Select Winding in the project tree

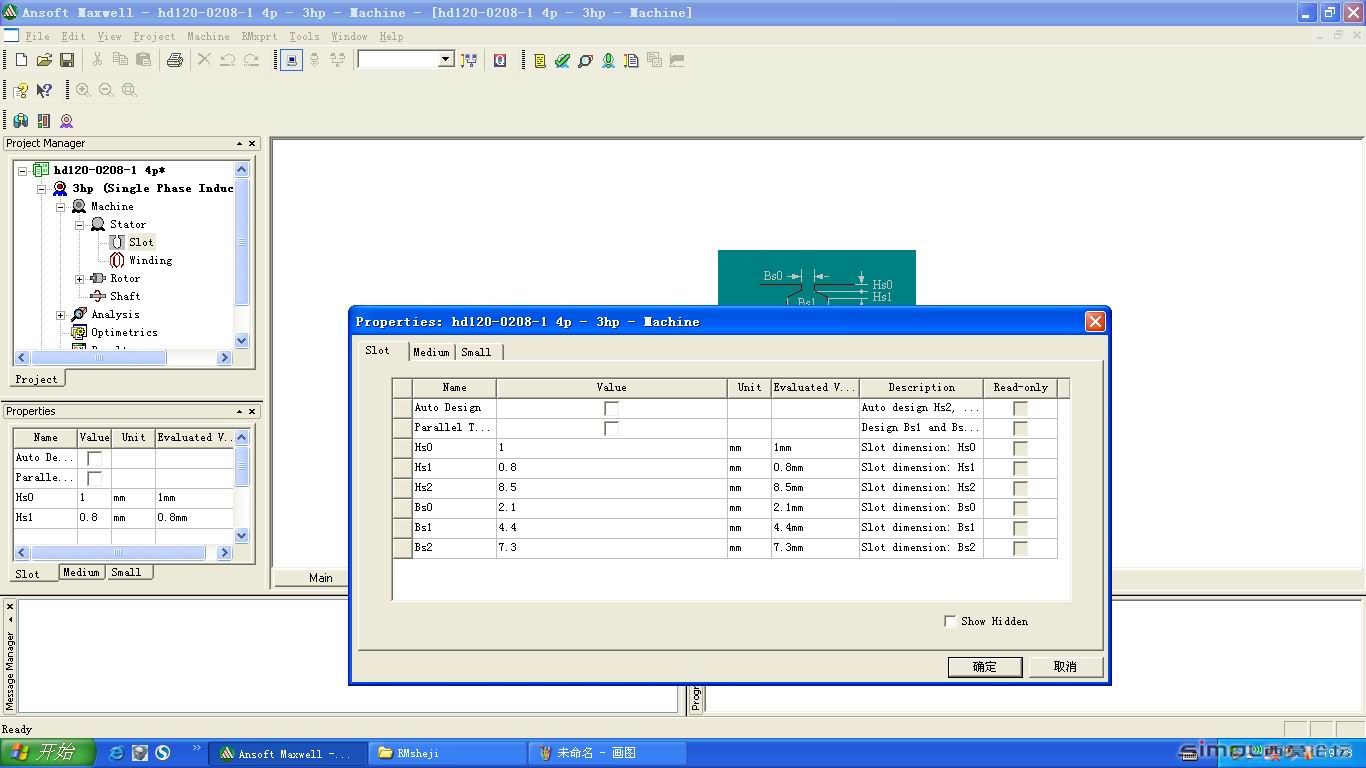pyautogui.click(x=150, y=260)
